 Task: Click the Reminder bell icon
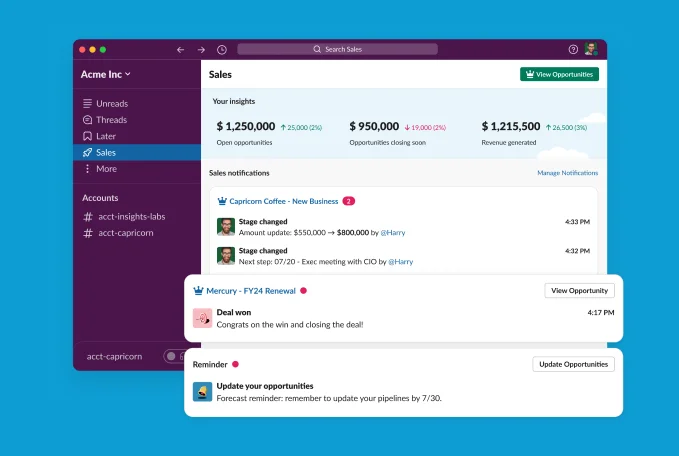click(x=202, y=392)
